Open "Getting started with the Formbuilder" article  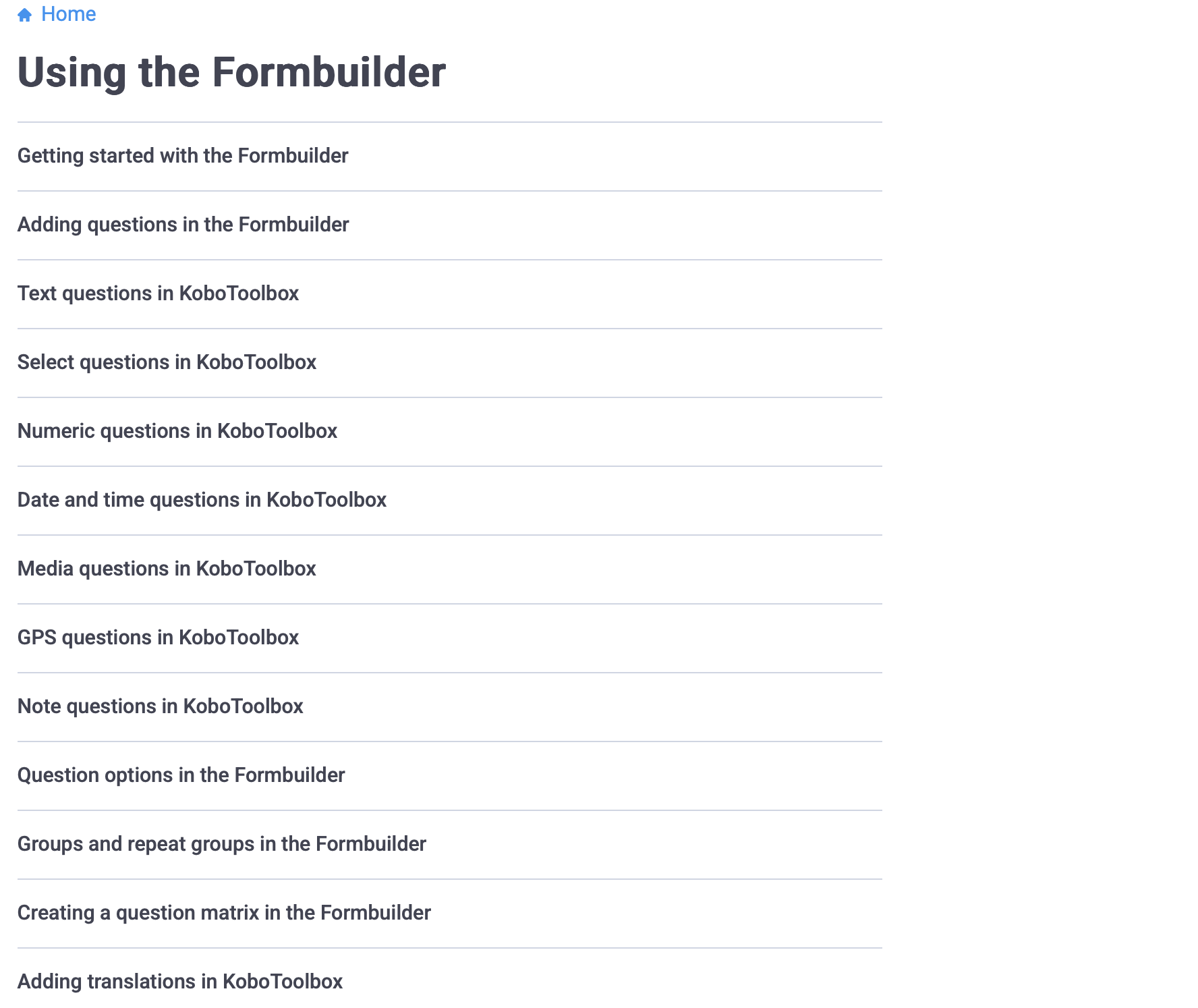pyautogui.click(x=183, y=156)
